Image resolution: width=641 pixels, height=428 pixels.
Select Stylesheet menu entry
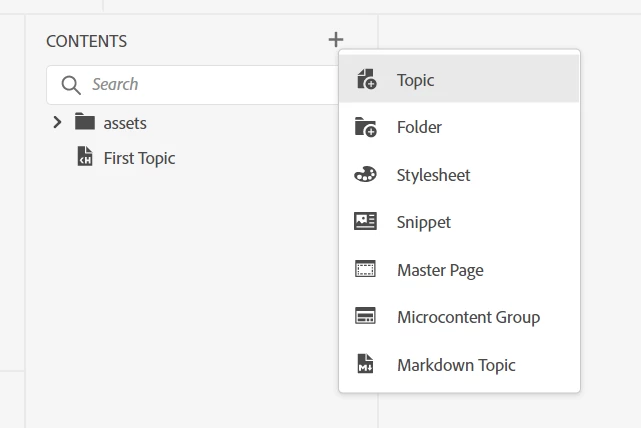(x=433, y=175)
